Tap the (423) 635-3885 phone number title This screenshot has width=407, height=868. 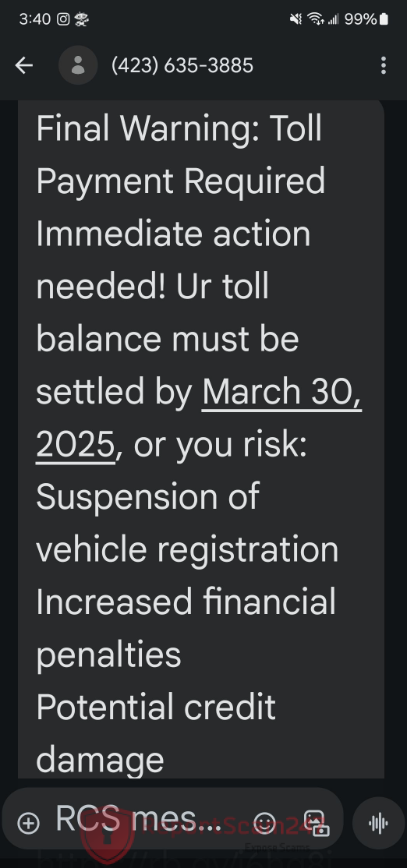tap(182, 66)
